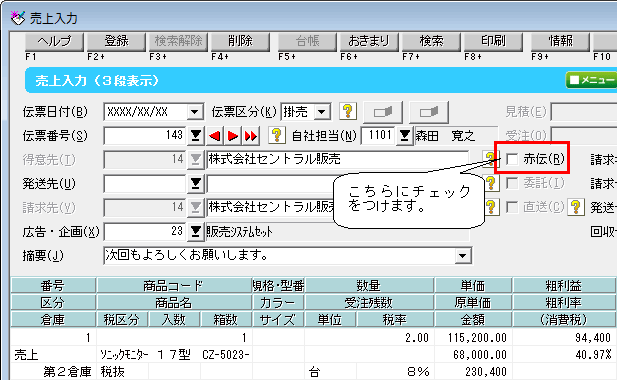This screenshot has height=380, width=617.
Task: Click the red previous slip arrow
Action: coord(215,136)
